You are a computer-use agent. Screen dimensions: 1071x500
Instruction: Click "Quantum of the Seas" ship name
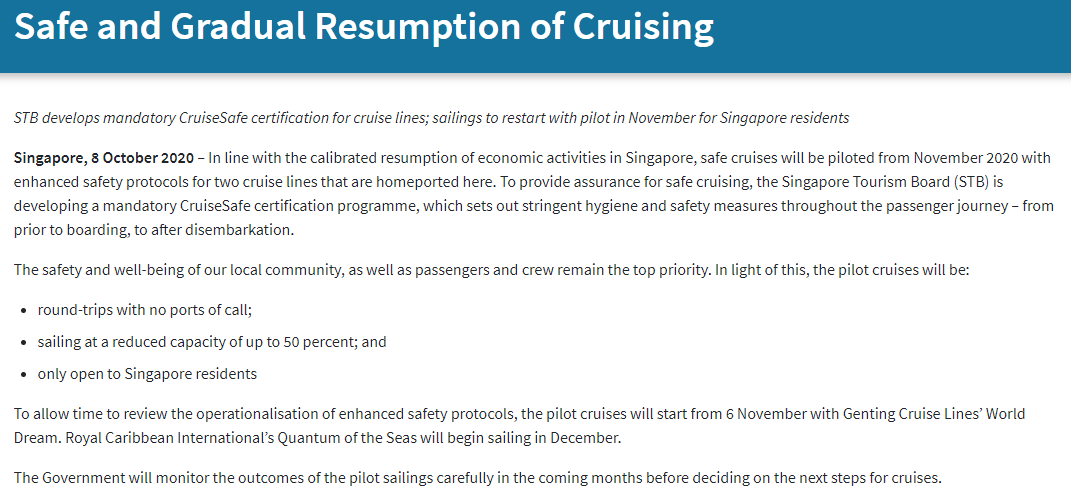pyautogui.click(x=337, y=438)
